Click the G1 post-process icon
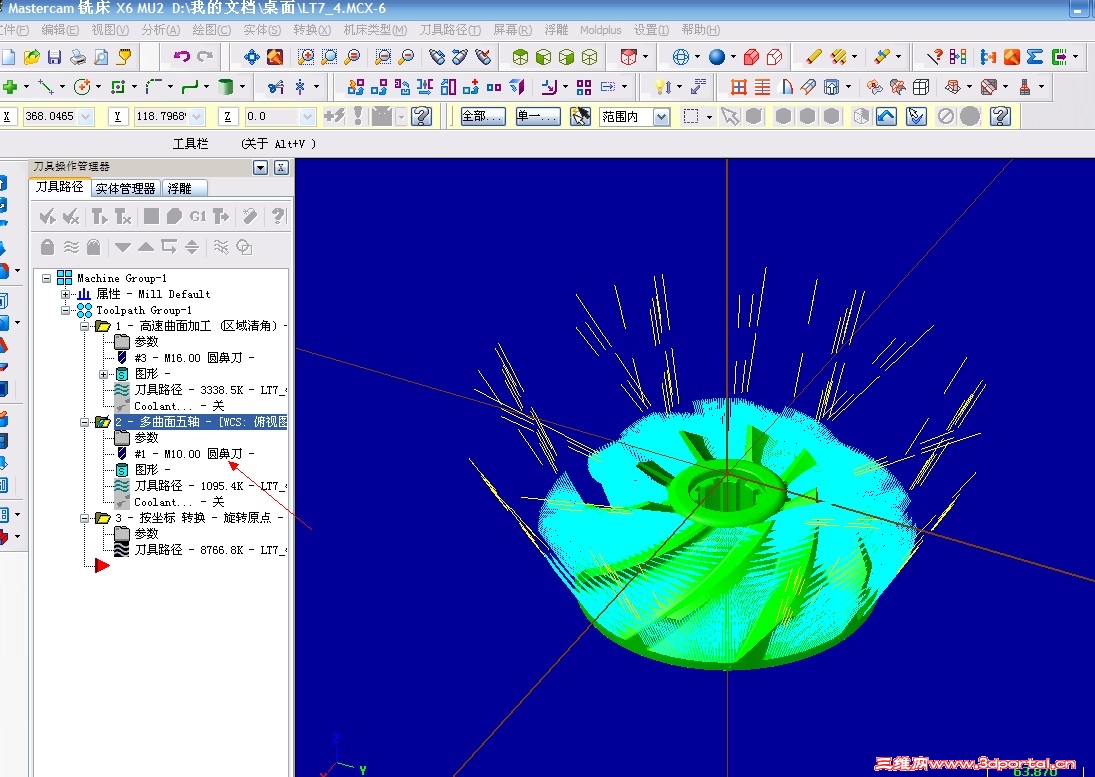This screenshot has height=777, width=1095. [198, 216]
